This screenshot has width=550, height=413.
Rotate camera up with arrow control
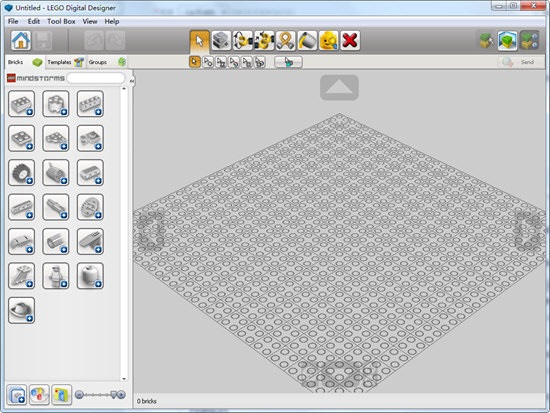(x=339, y=87)
